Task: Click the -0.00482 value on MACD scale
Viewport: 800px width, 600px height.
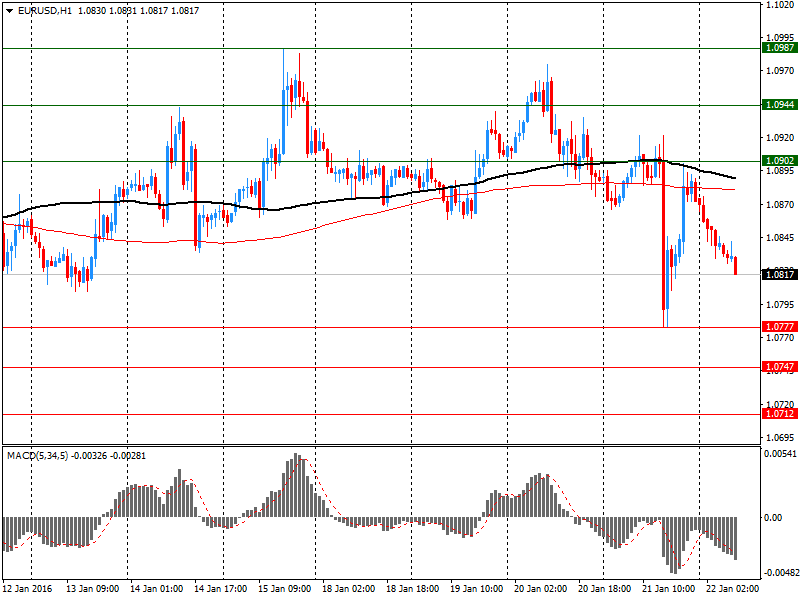Action: click(781, 573)
